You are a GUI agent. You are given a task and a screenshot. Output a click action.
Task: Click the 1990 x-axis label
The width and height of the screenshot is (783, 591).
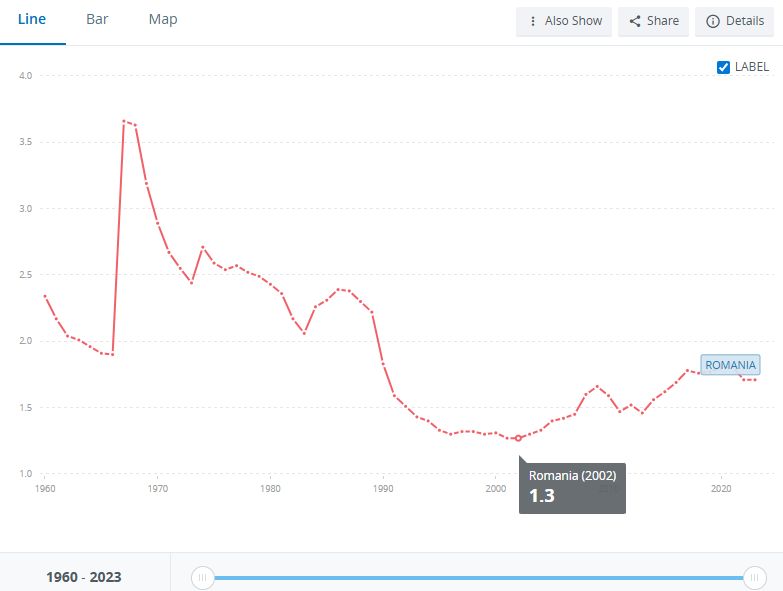click(382, 489)
